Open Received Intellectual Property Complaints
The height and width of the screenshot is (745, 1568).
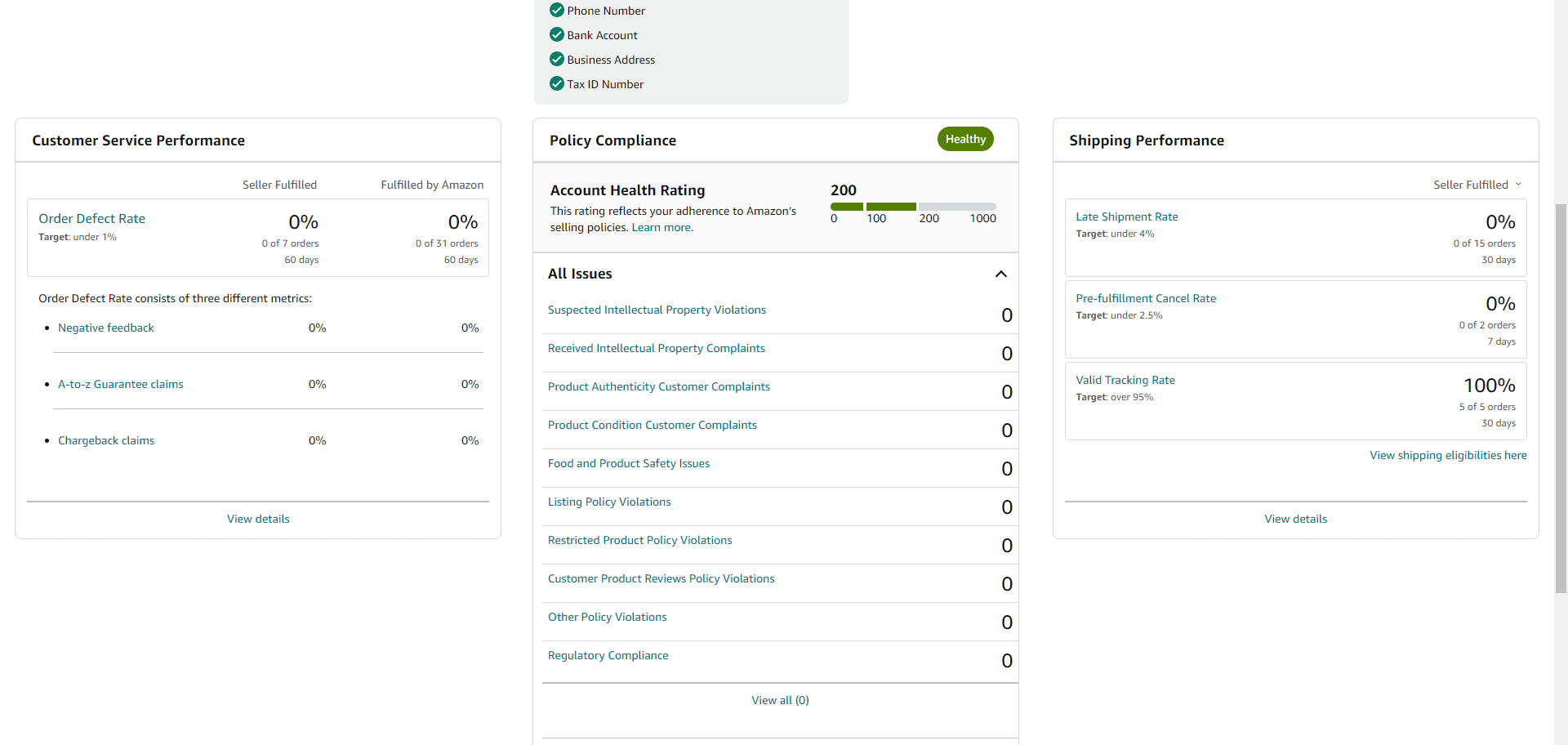[656, 348]
